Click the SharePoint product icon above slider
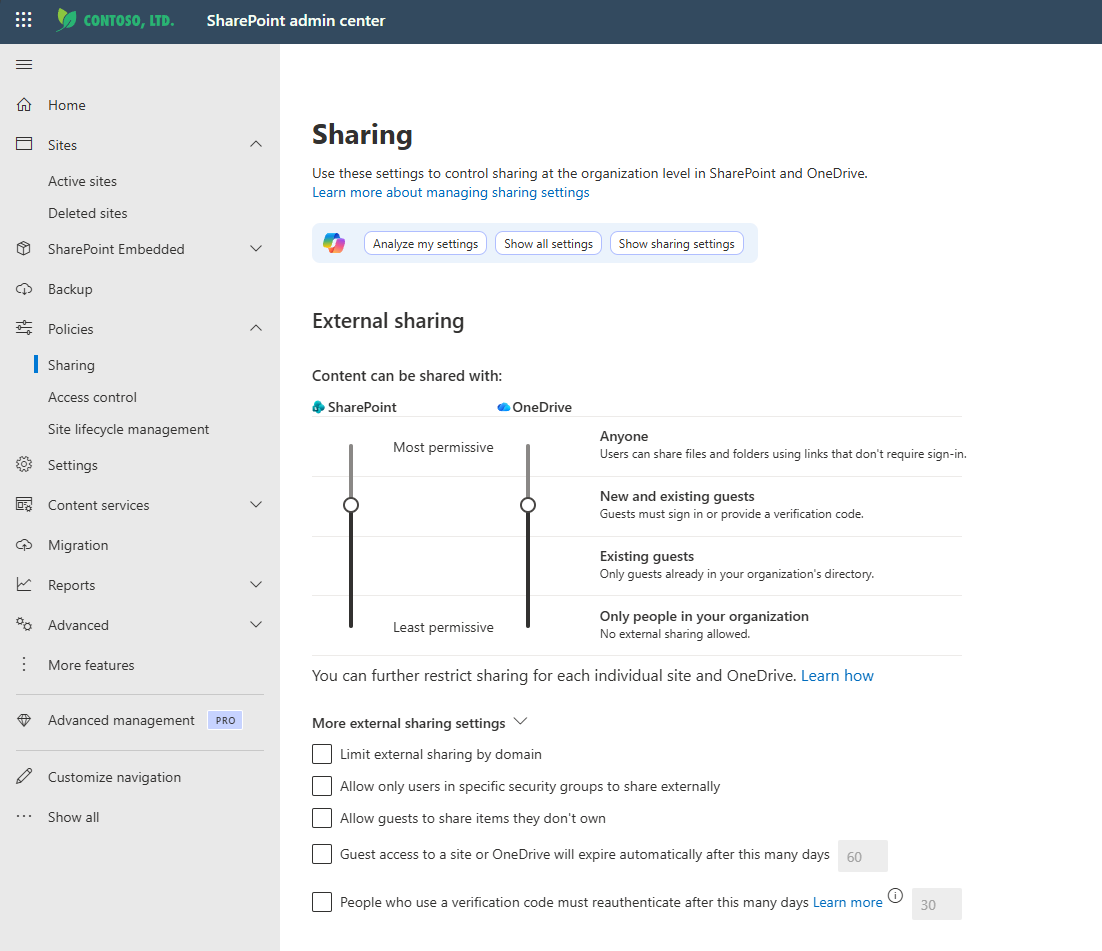This screenshot has width=1102, height=951. (x=318, y=407)
